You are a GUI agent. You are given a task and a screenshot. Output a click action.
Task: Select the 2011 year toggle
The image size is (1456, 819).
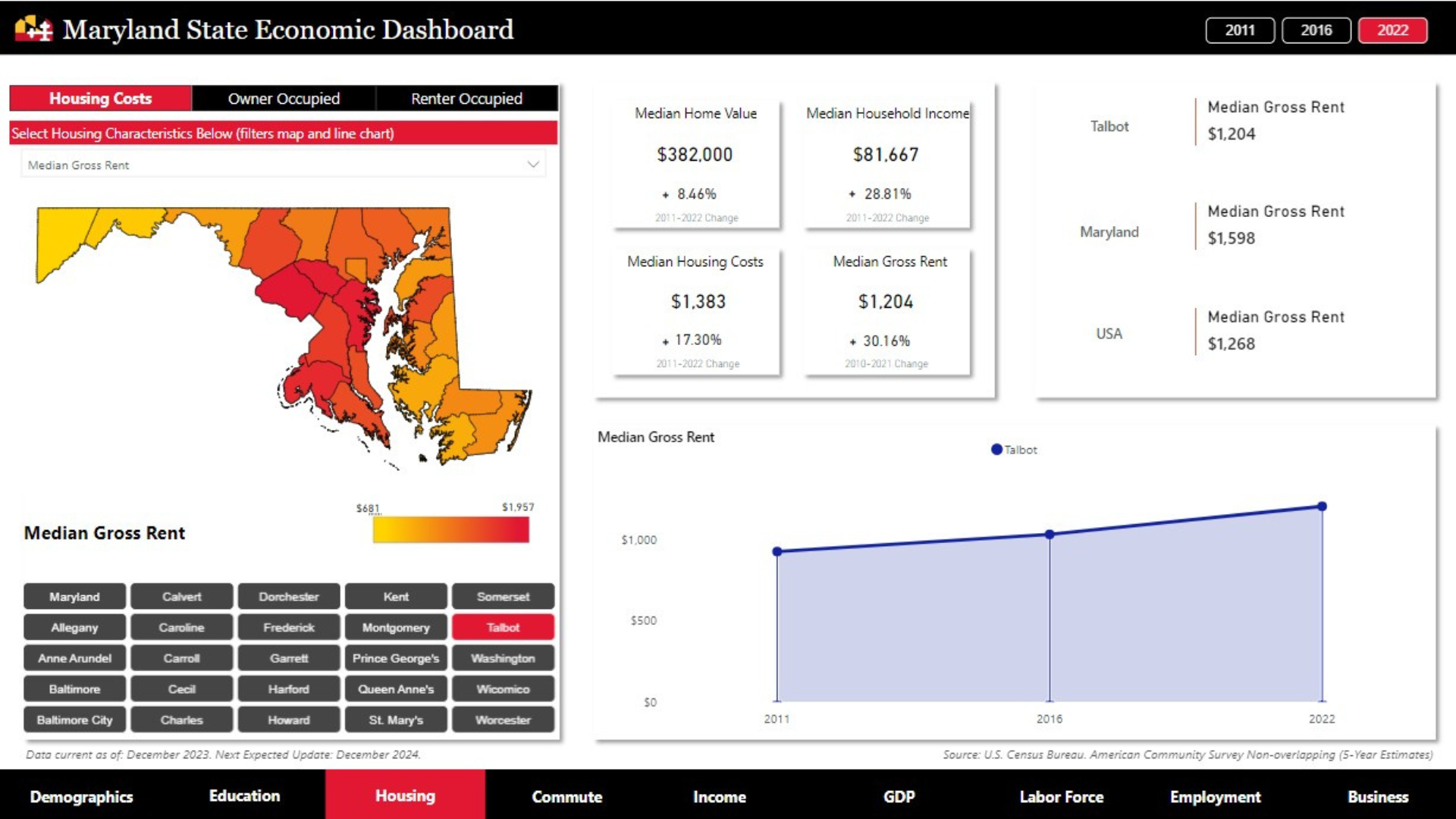(1240, 30)
